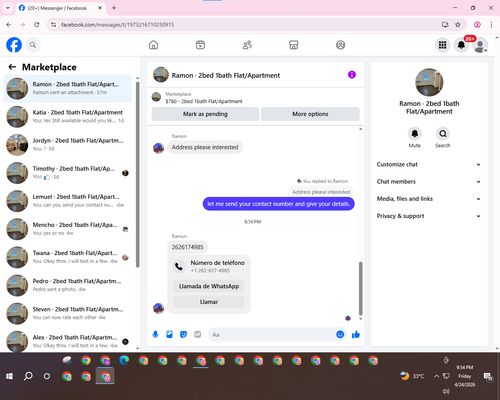The height and width of the screenshot is (400, 500).
Task: Choose a sticker icon
Action: (183, 334)
